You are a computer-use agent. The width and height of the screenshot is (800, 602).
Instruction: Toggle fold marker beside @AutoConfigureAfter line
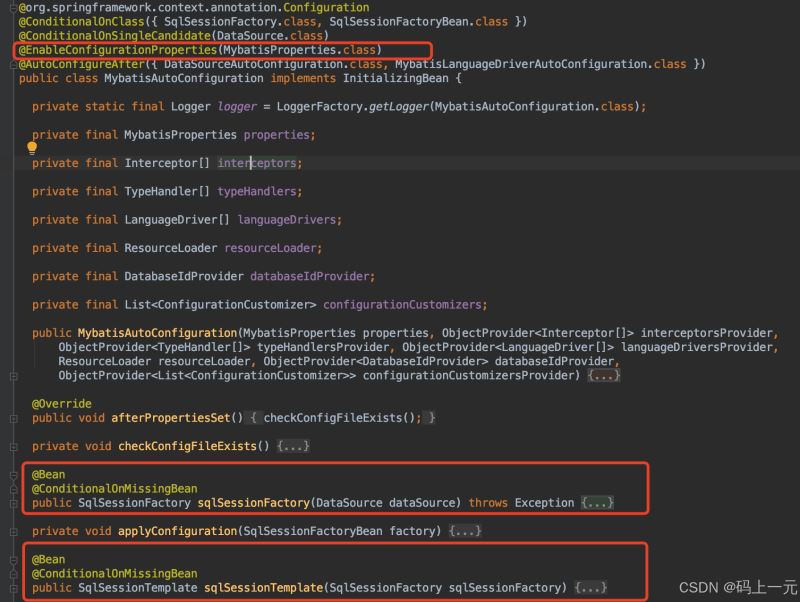pyautogui.click(x=14, y=64)
